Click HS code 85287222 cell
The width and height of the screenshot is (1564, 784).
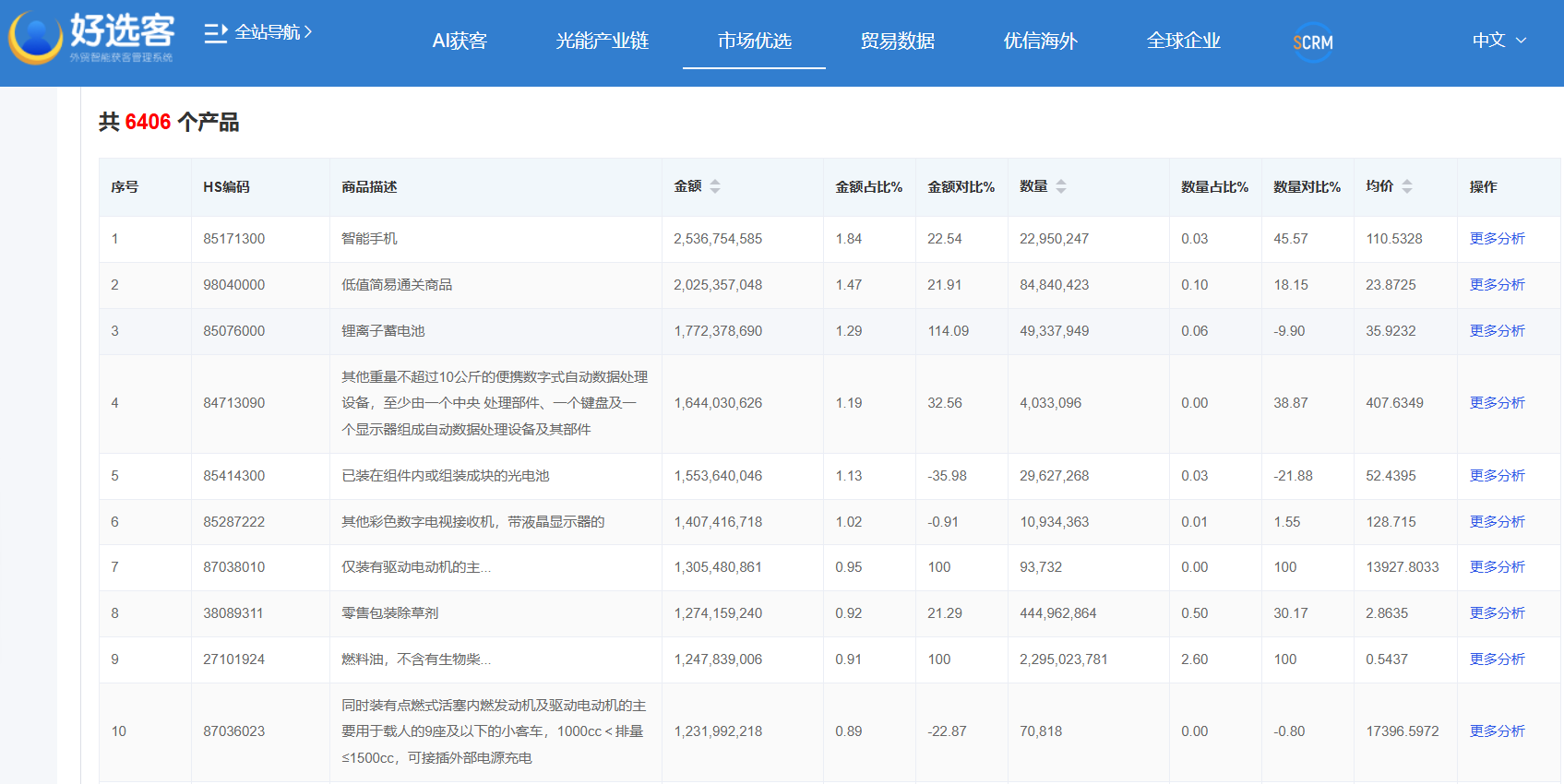[x=234, y=522]
